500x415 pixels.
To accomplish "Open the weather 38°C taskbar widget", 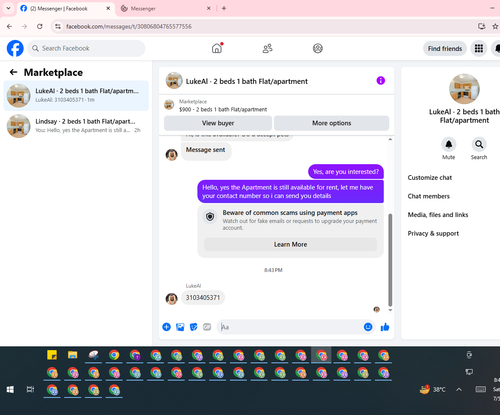I will click(x=432, y=389).
